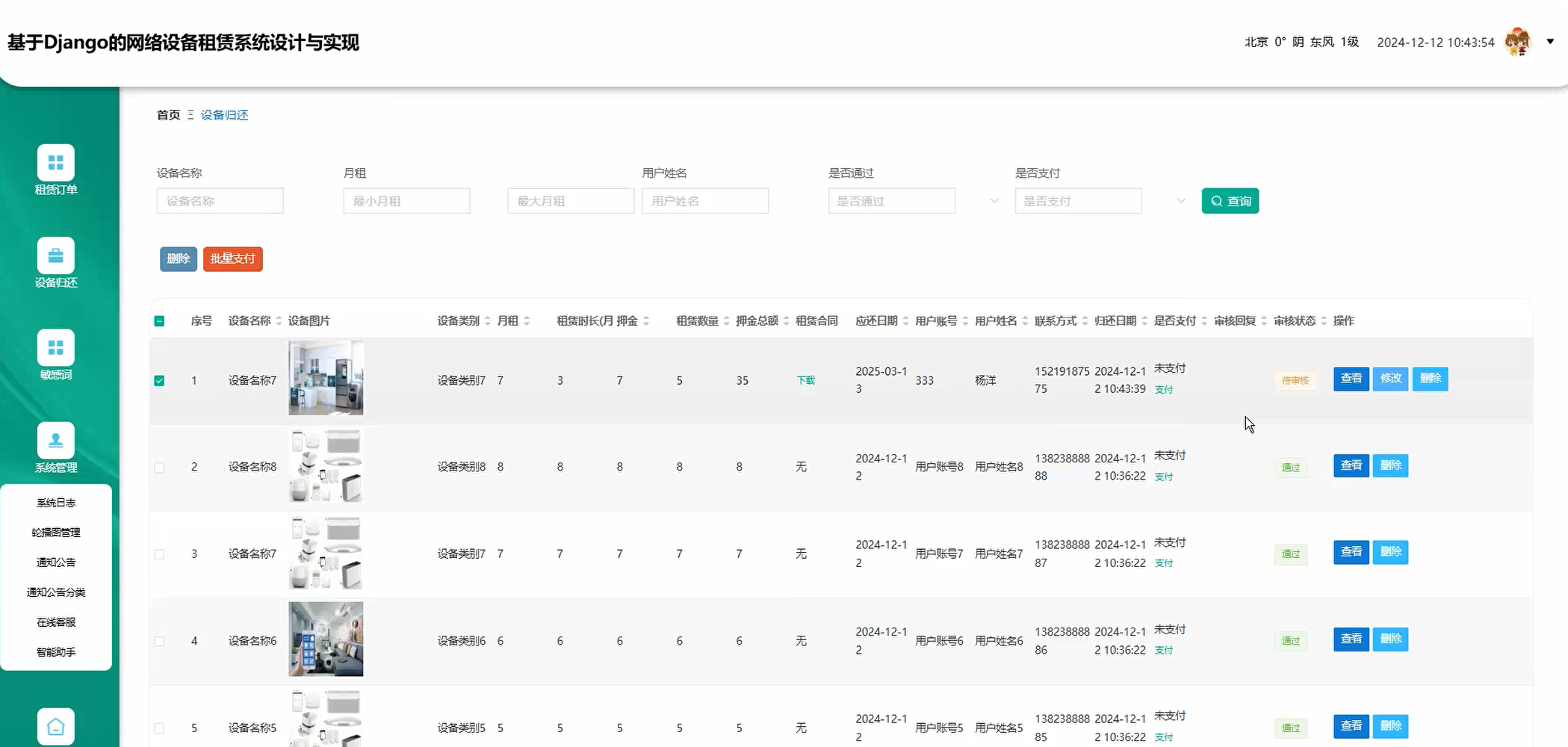Sort by 租赁数量 column sort arrows
This screenshot has height=747, width=1568.
click(726, 321)
